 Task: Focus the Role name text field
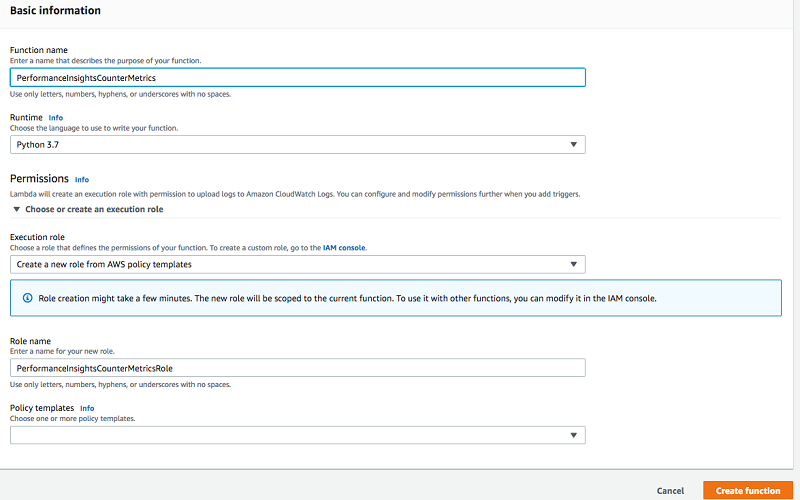(x=297, y=368)
